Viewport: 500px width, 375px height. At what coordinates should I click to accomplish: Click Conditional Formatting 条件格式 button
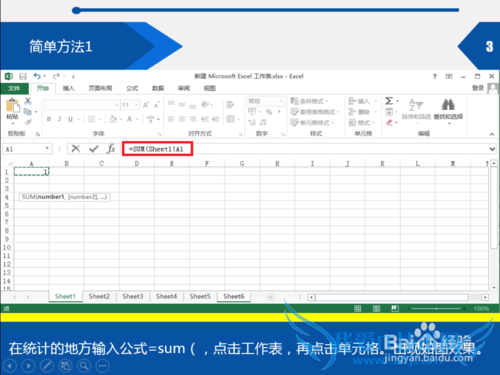[x=309, y=101]
